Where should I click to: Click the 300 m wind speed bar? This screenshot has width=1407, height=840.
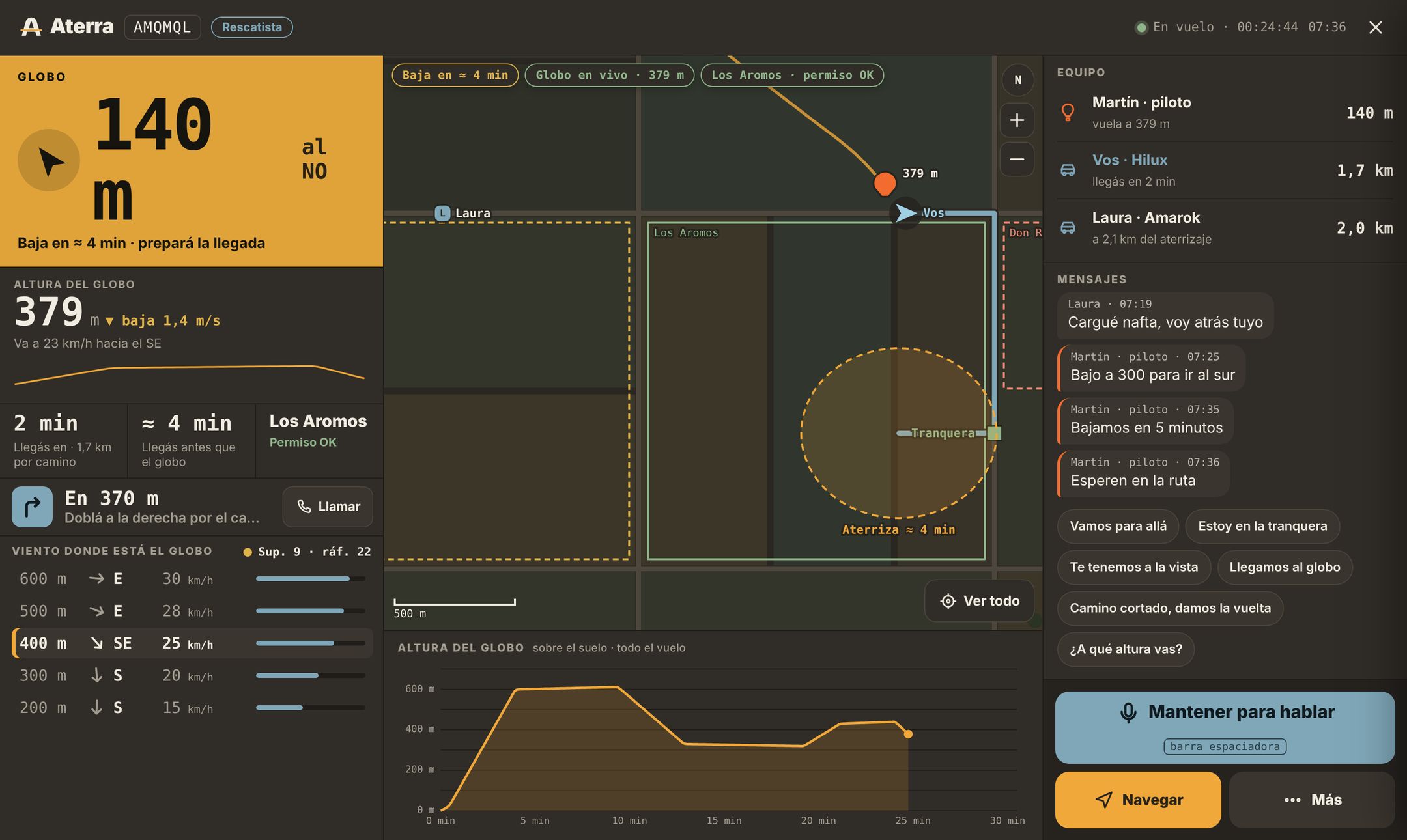point(310,675)
